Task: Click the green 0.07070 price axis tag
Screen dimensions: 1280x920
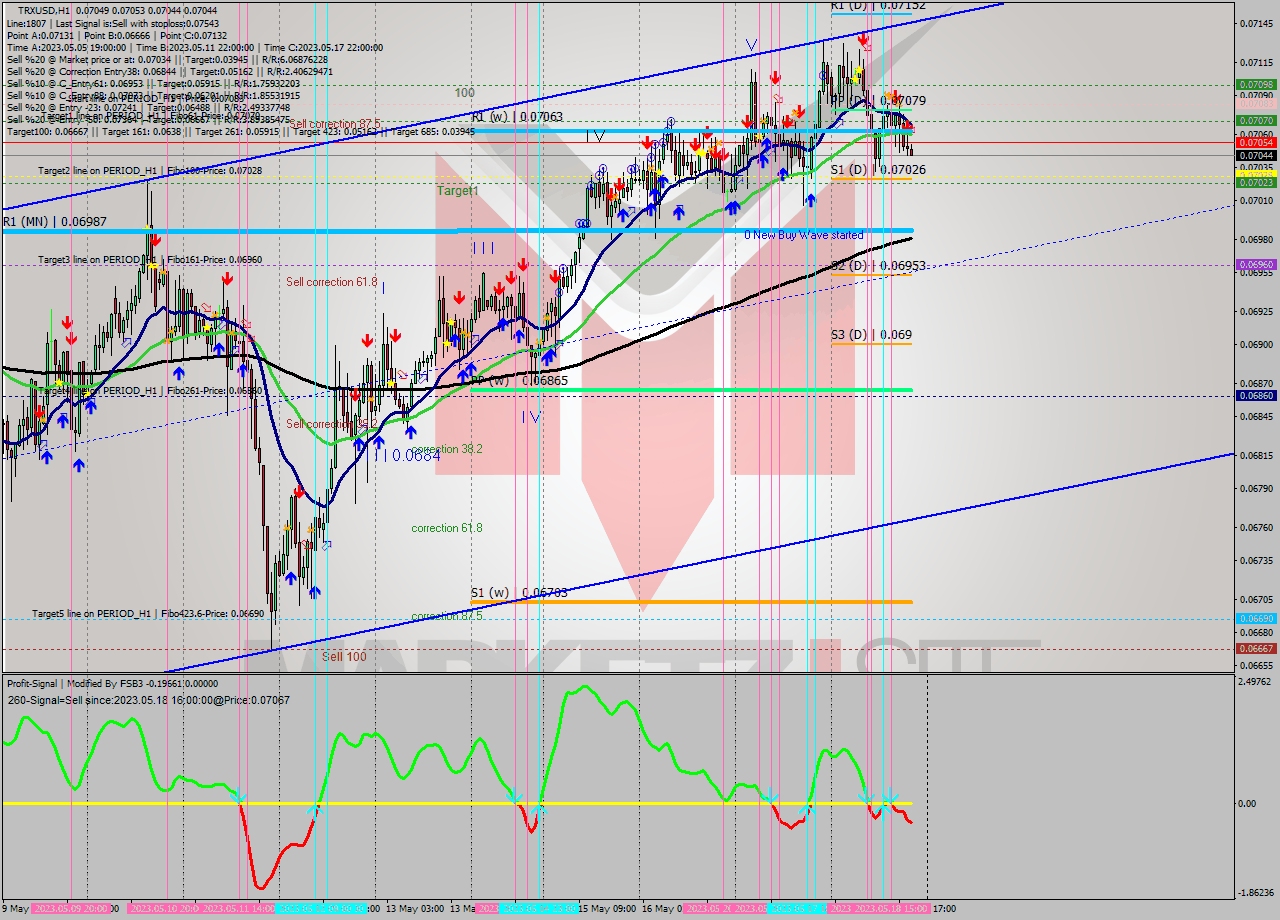Action: (1256, 120)
